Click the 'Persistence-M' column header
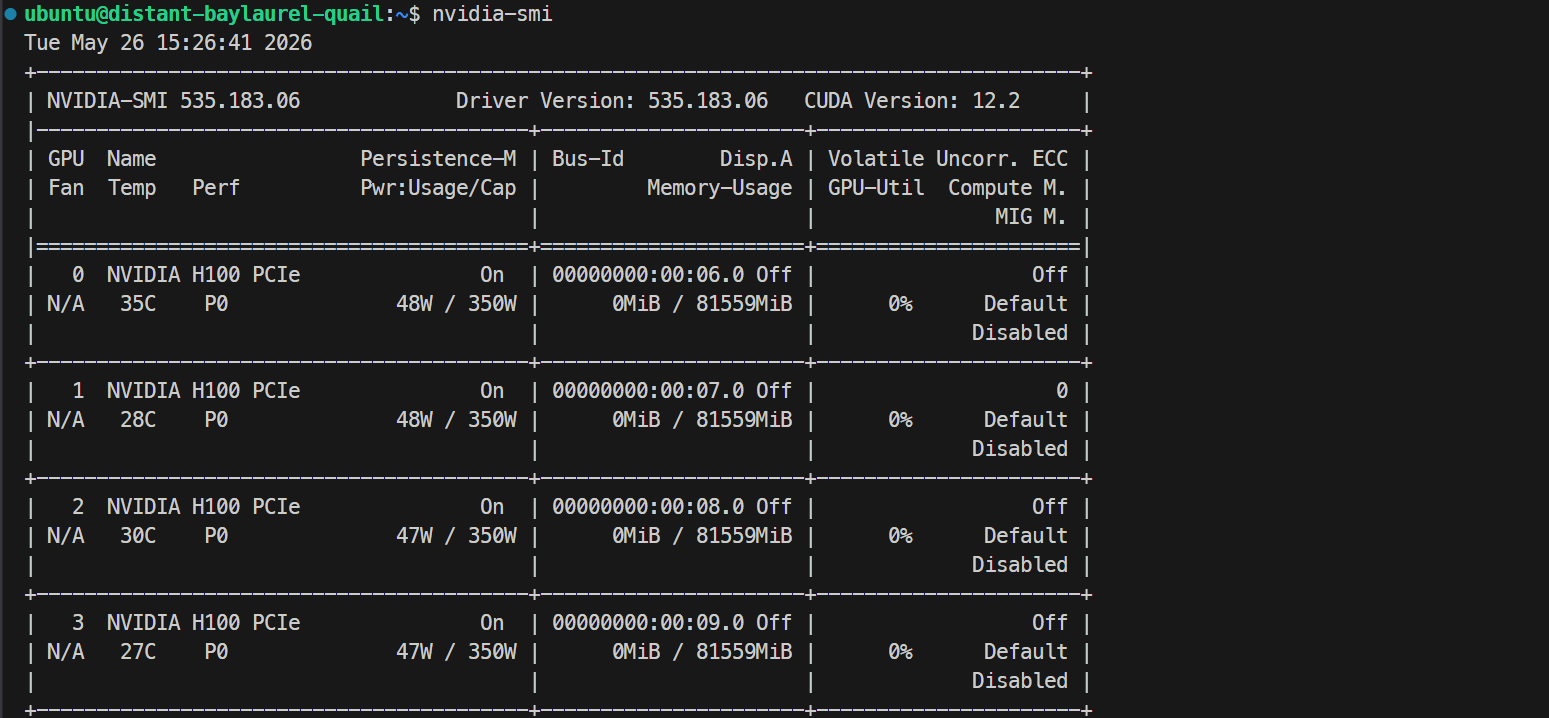Viewport: 1549px width, 718px height. point(438,159)
